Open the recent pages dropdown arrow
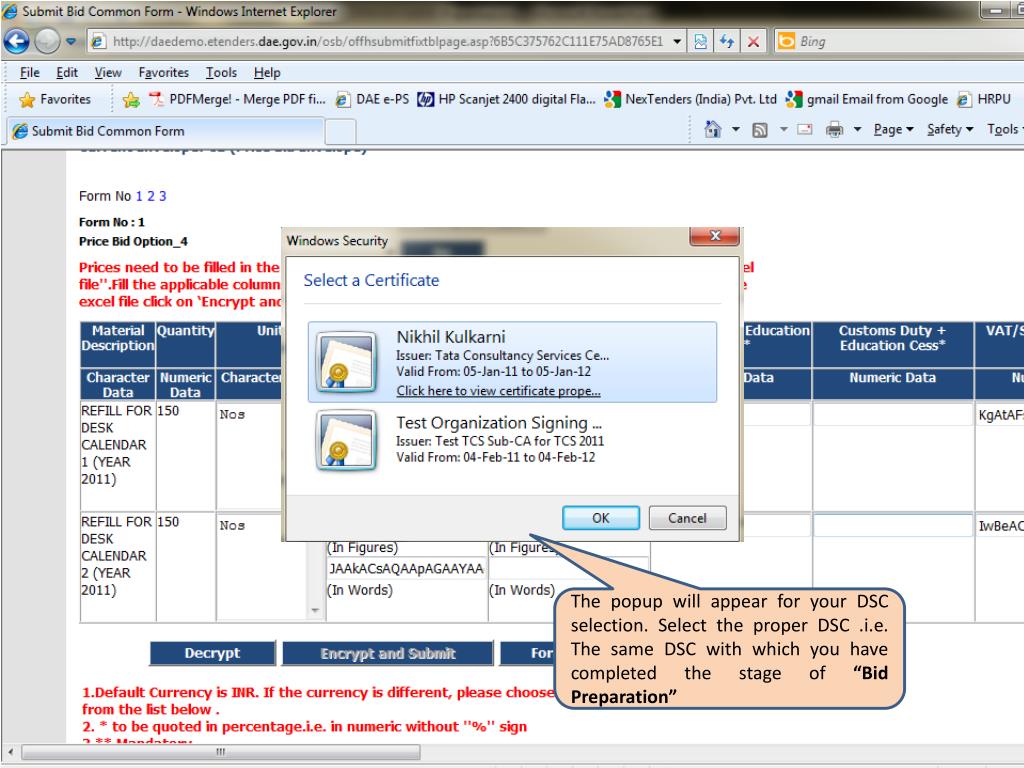This screenshot has height=768, width=1024. pyautogui.click(x=71, y=42)
